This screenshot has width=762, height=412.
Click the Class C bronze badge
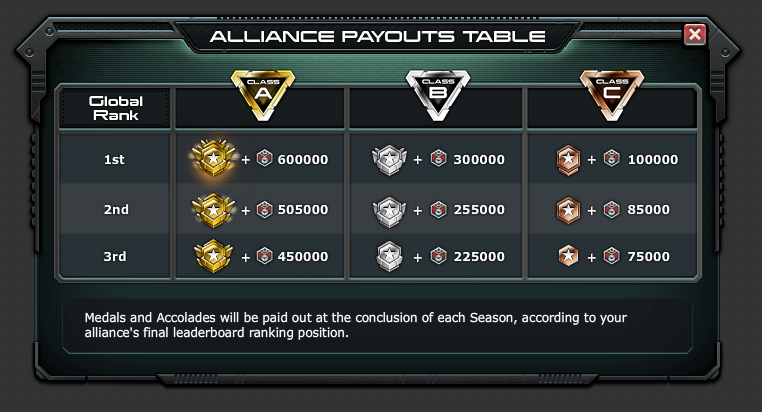(612, 94)
